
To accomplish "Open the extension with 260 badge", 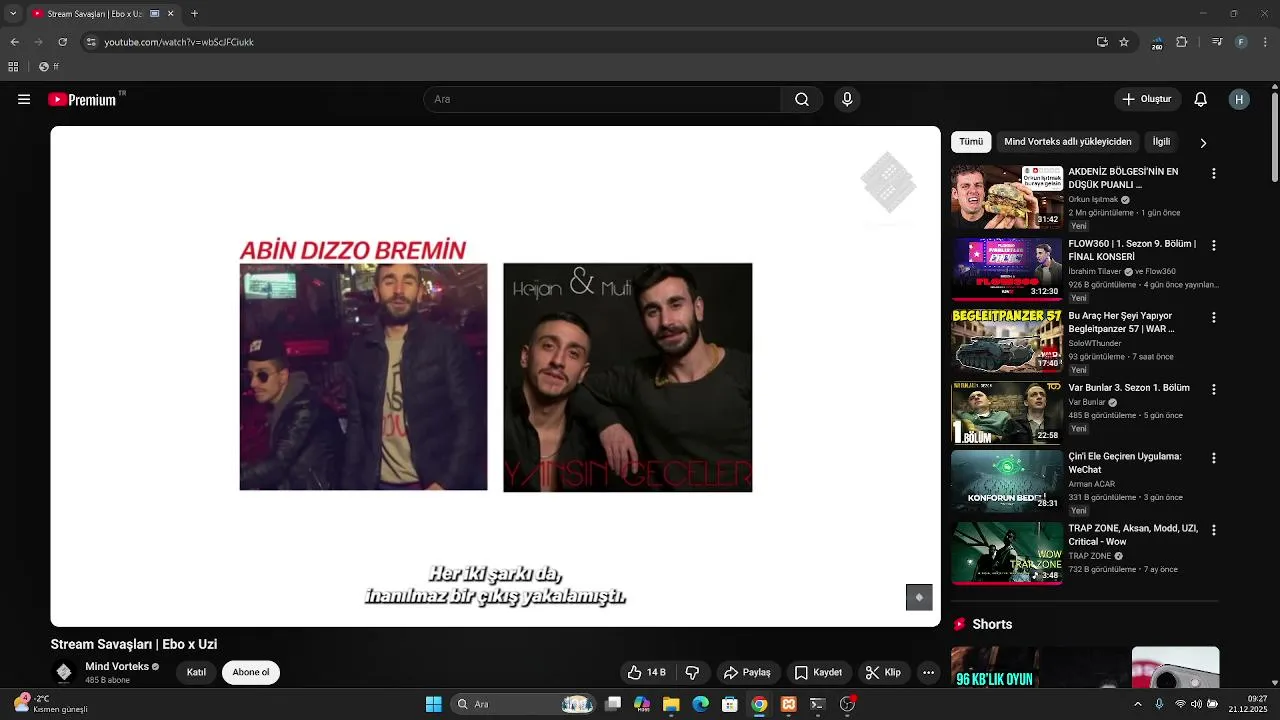I will pyautogui.click(x=1157, y=42).
